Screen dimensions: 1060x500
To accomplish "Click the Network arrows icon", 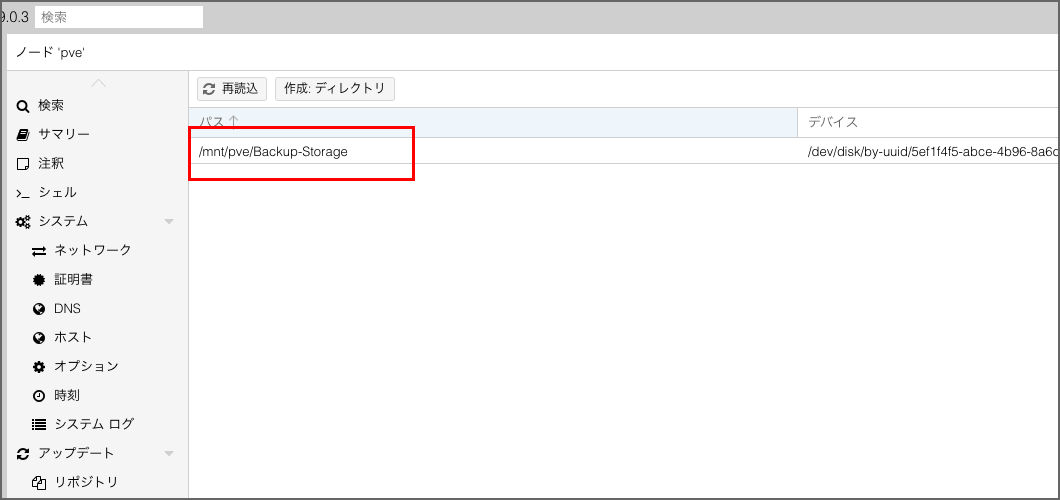I will click(39, 251).
